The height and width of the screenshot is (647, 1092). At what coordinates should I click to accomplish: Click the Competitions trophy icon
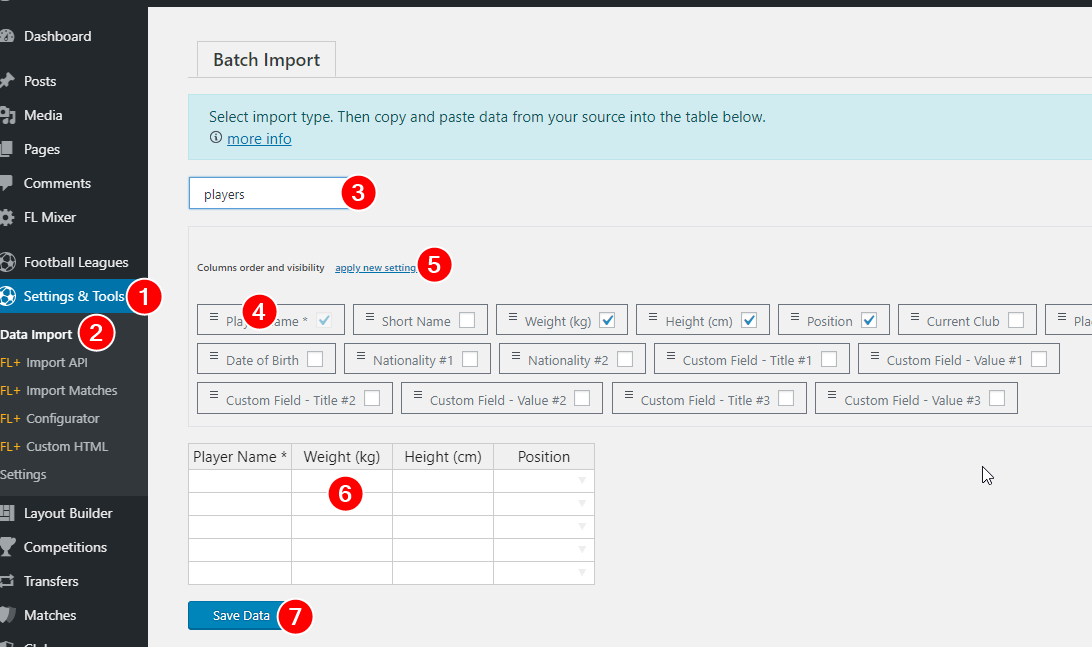tap(7, 547)
